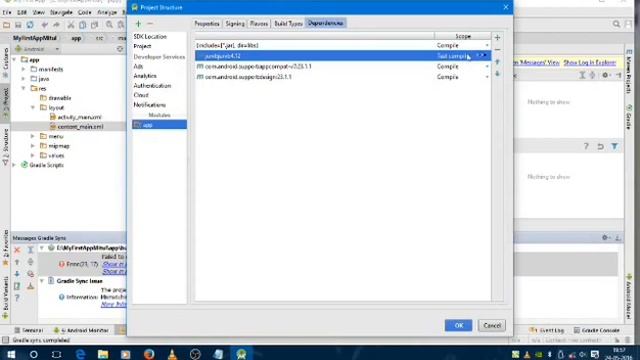Image resolution: width=640 pixels, height=360 pixels.
Task: Open scope dropdown for appcompat-v7 dependency
Action: point(487,67)
